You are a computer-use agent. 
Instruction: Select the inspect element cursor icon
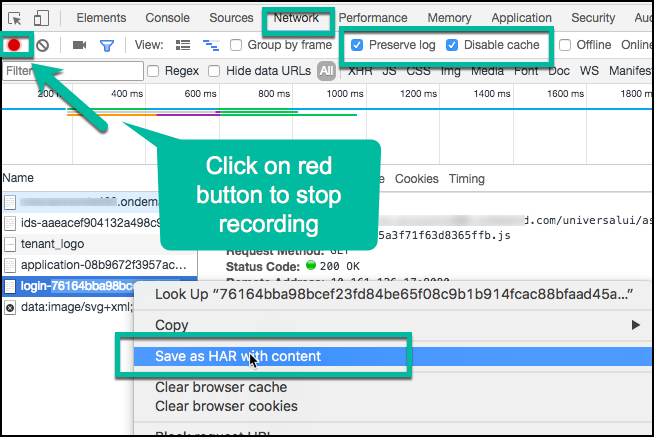tap(15, 18)
